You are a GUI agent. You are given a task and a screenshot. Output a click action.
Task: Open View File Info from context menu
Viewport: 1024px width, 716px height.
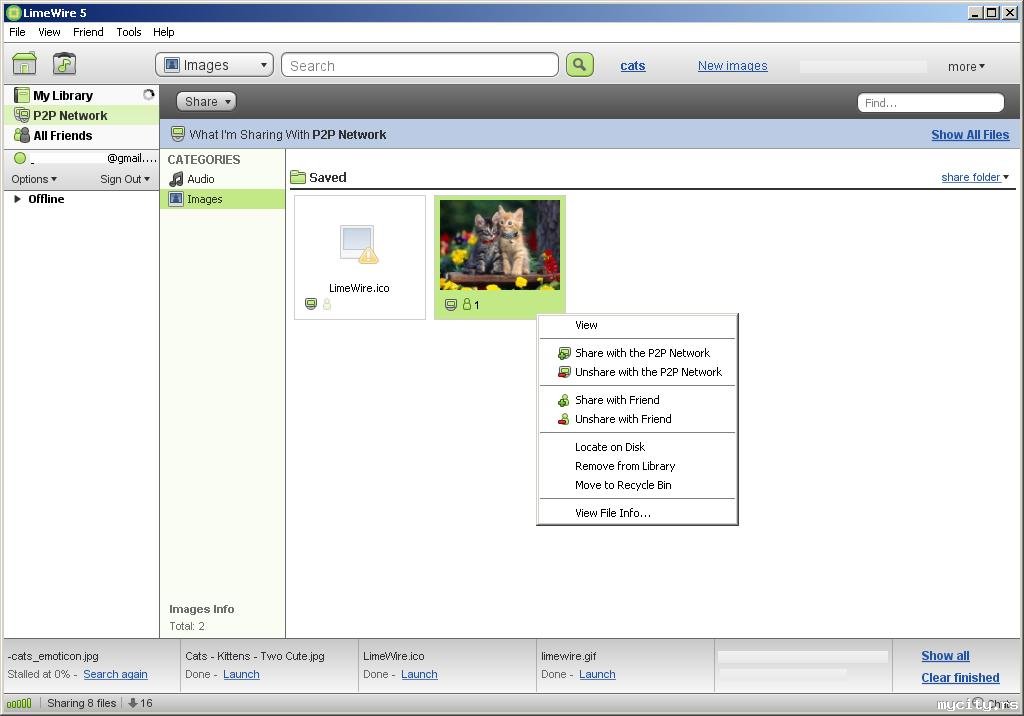[x=637, y=513]
